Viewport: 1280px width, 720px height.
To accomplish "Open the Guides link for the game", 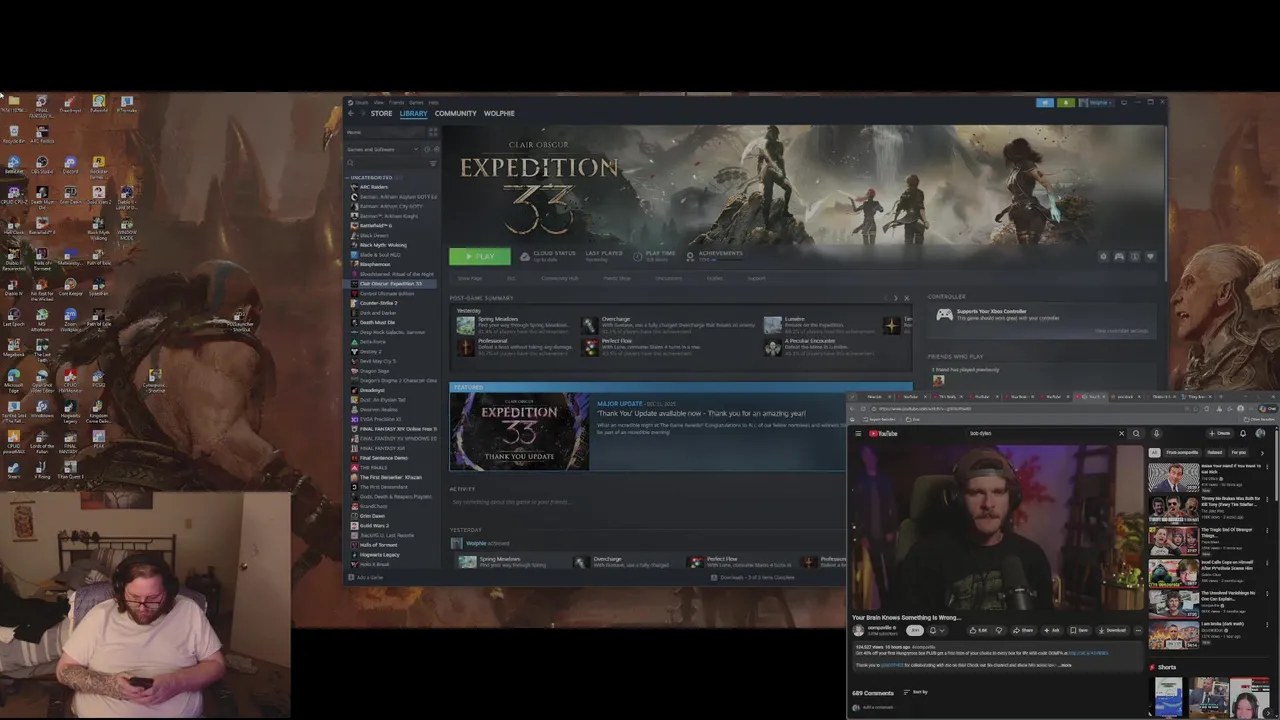I will tap(715, 278).
